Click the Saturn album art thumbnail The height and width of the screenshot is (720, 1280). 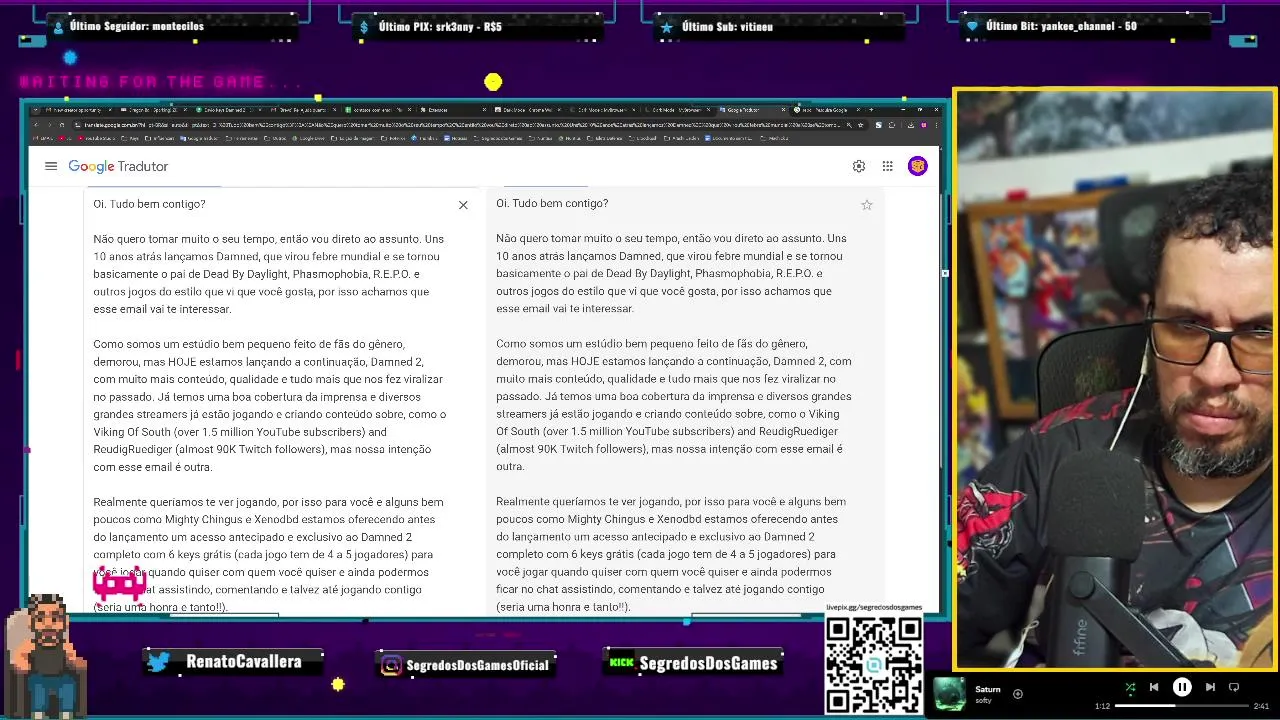949,694
